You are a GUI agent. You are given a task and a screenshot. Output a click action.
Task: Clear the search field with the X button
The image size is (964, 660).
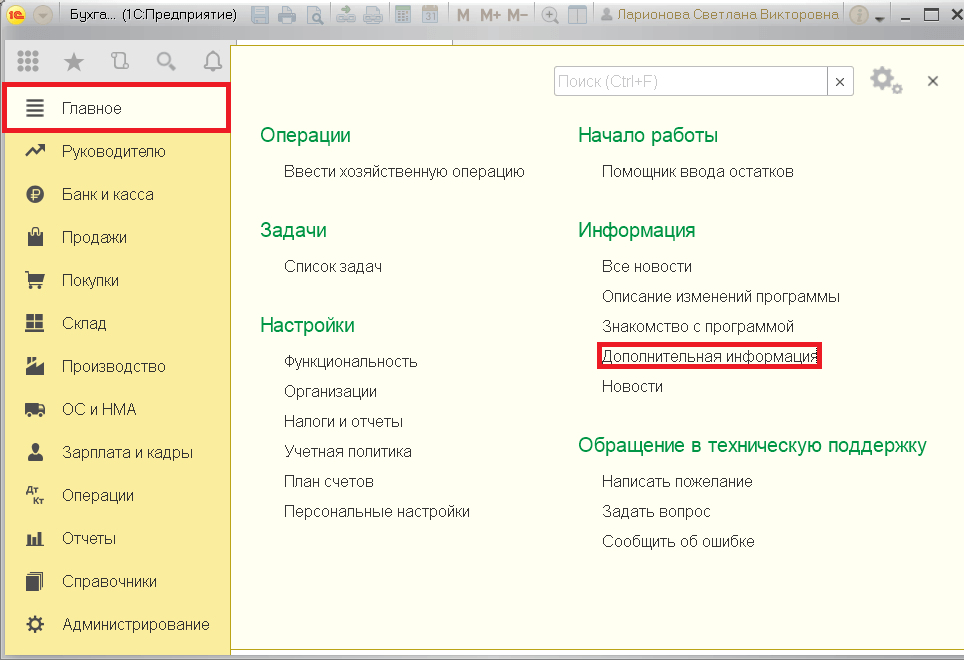pyautogui.click(x=840, y=81)
